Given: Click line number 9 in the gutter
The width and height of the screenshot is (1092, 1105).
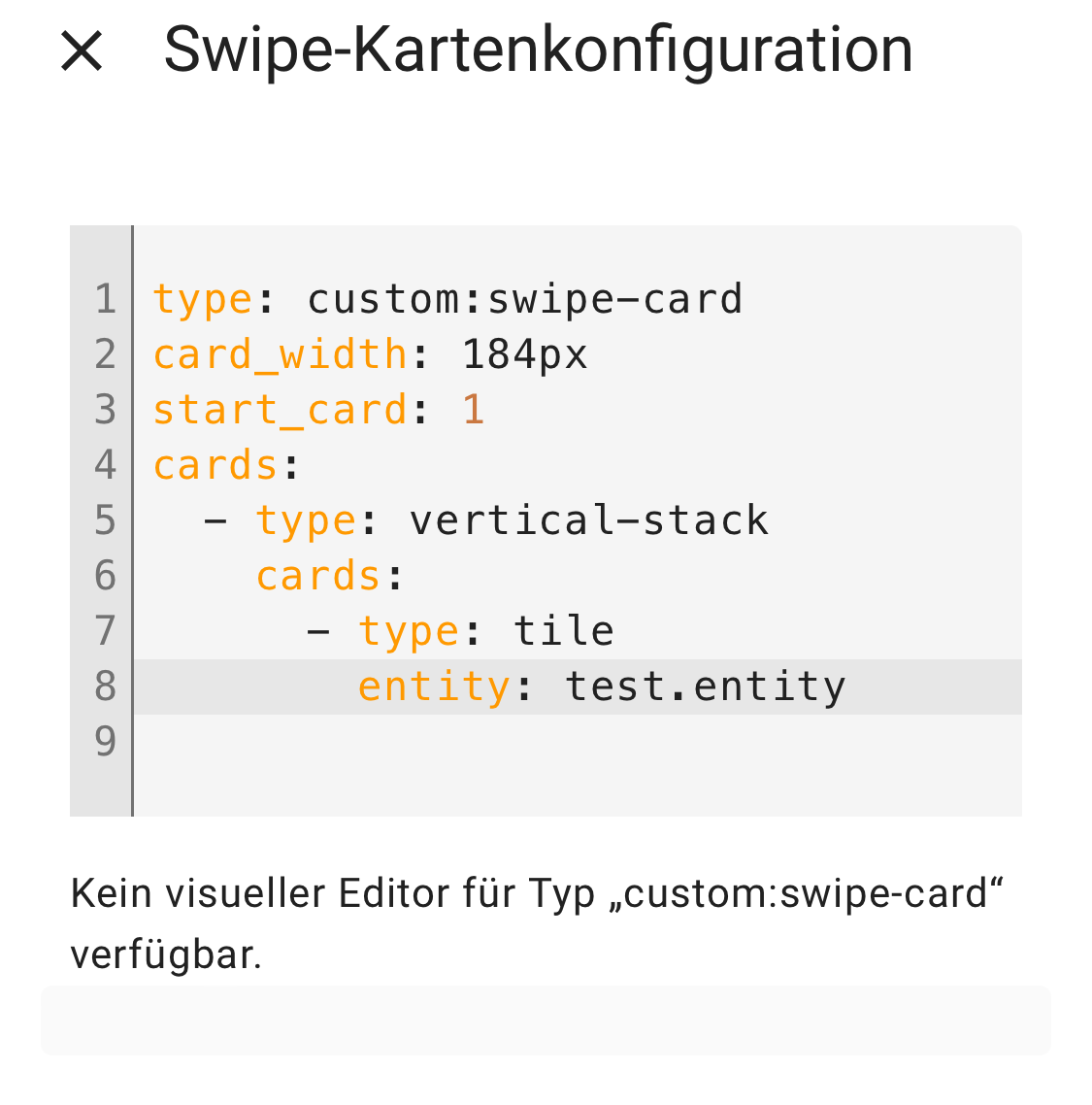Looking at the screenshot, I should click(103, 741).
